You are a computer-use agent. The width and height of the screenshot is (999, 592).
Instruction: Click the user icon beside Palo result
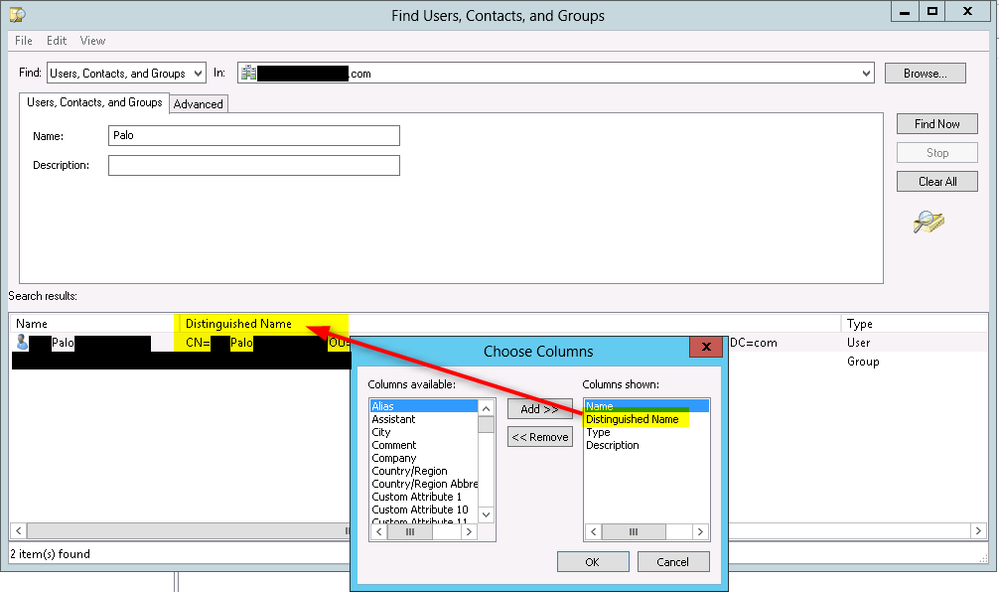pyautogui.click(x=21, y=343)
